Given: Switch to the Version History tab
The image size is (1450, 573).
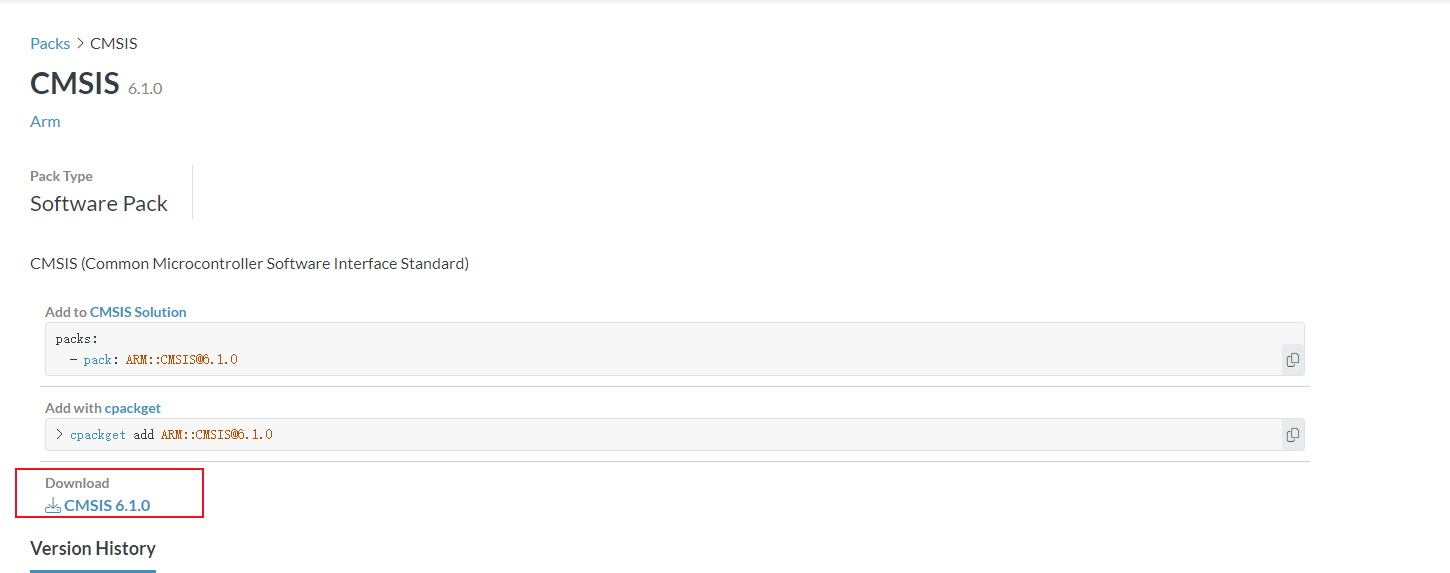Looking at the screenshot, I should 93,549.
